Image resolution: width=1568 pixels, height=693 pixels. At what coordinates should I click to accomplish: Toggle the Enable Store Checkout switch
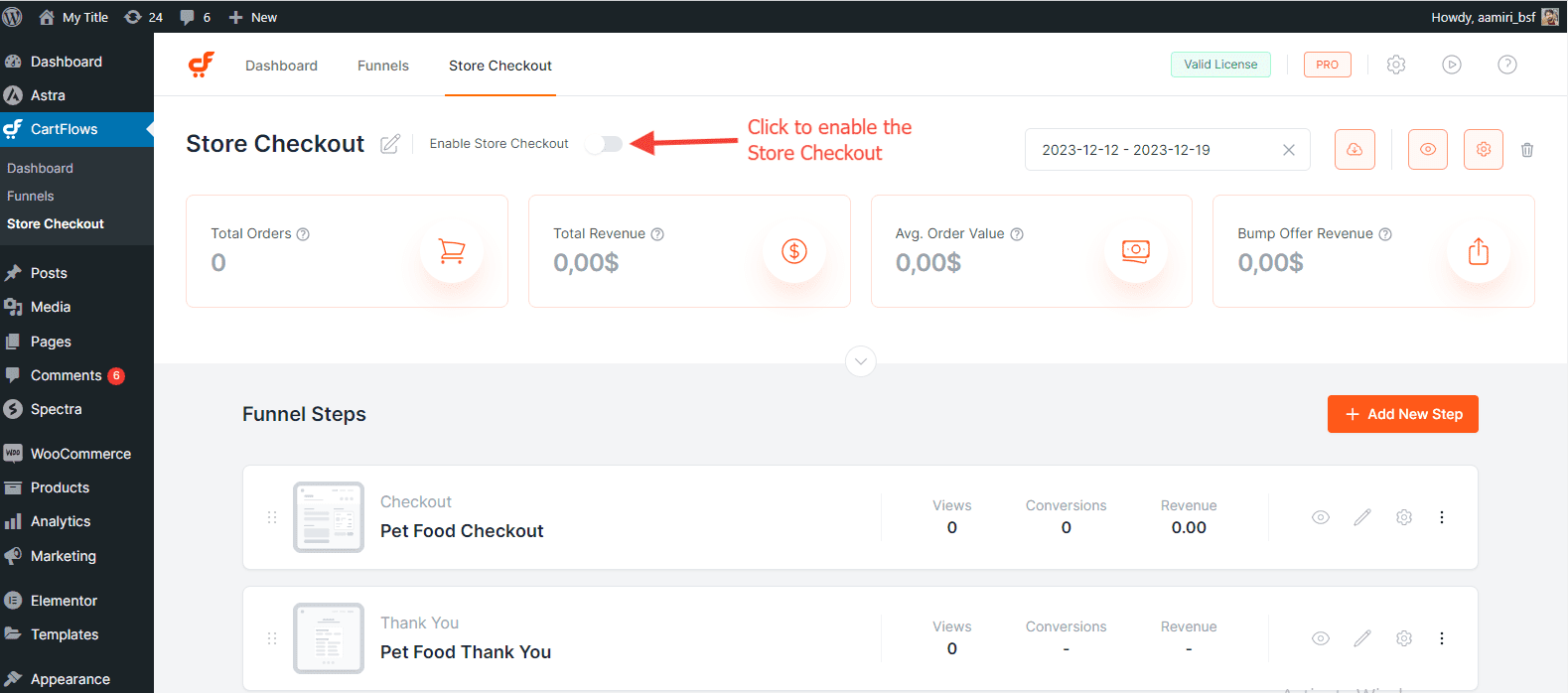click(x=604, y=144)
